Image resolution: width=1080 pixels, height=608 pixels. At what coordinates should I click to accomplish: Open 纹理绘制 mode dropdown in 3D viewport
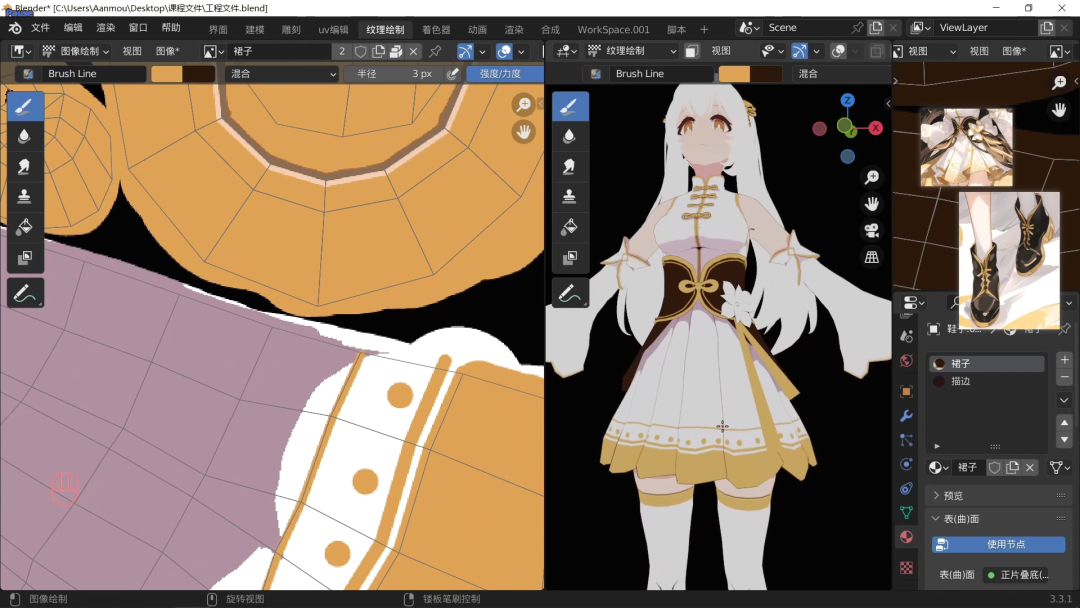632,51
